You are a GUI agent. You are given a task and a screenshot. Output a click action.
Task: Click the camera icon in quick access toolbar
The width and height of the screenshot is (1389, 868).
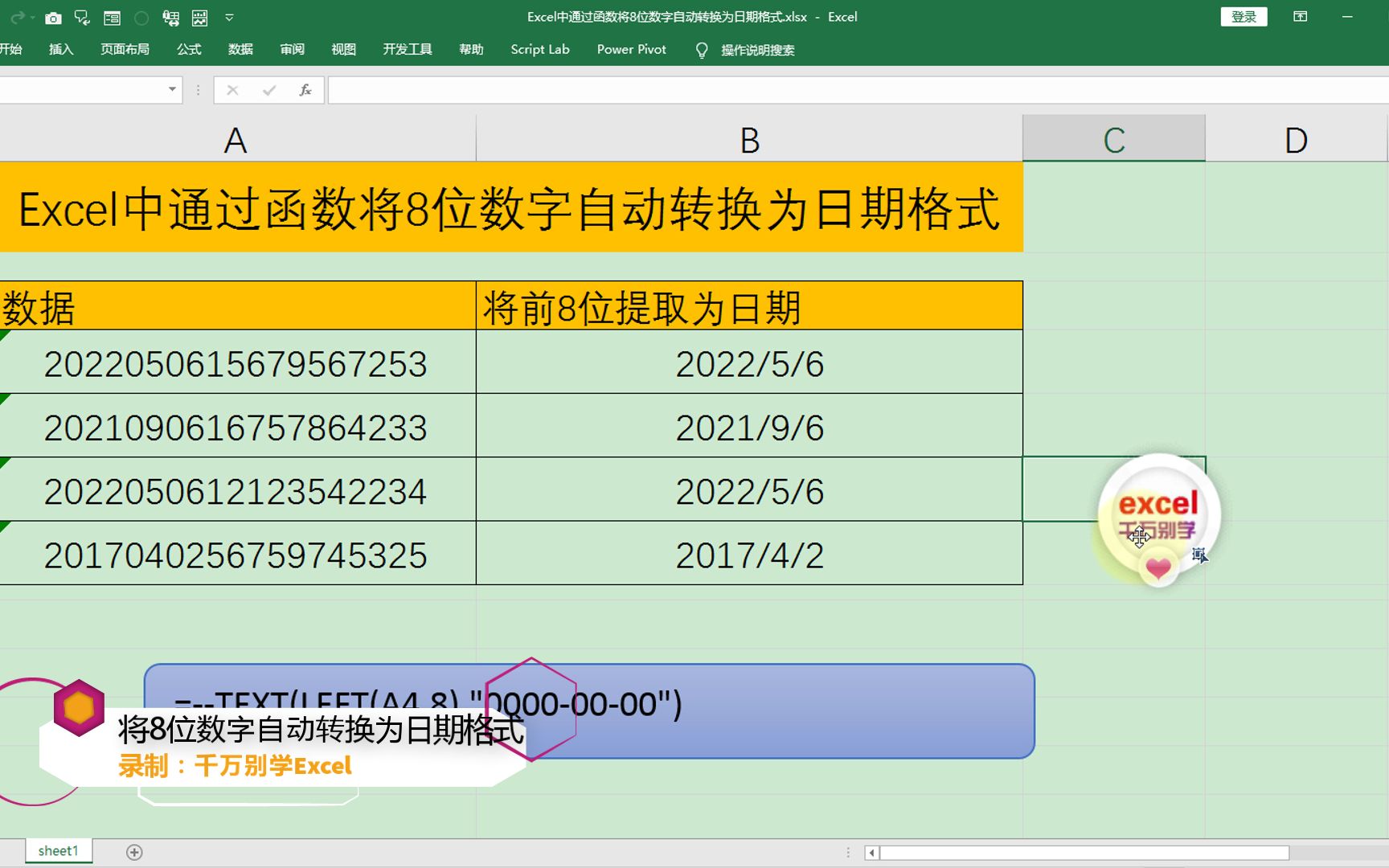(53, 18)
